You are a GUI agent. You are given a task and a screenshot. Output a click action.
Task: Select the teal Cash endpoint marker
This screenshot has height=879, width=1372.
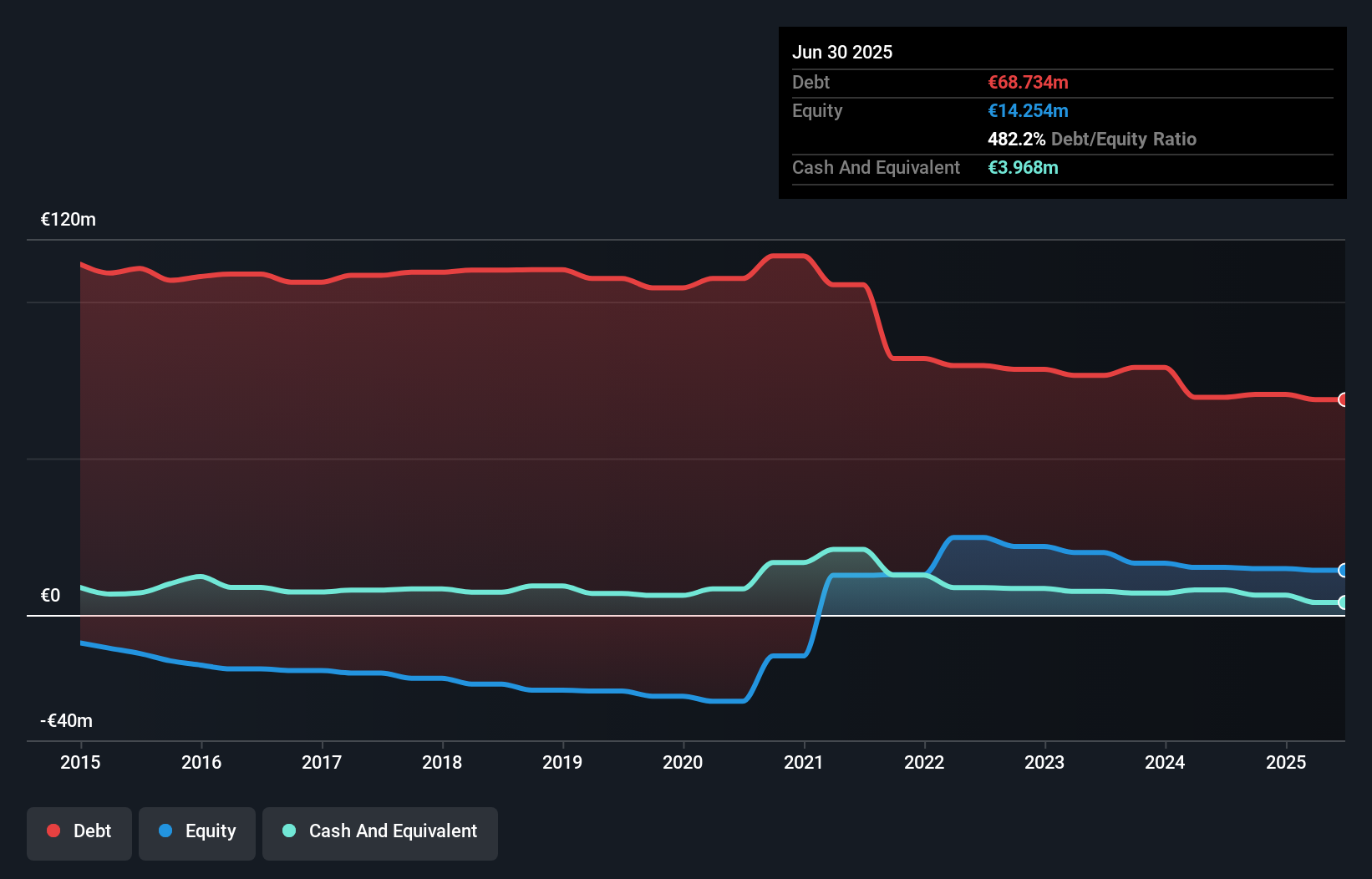point(1342,602)
